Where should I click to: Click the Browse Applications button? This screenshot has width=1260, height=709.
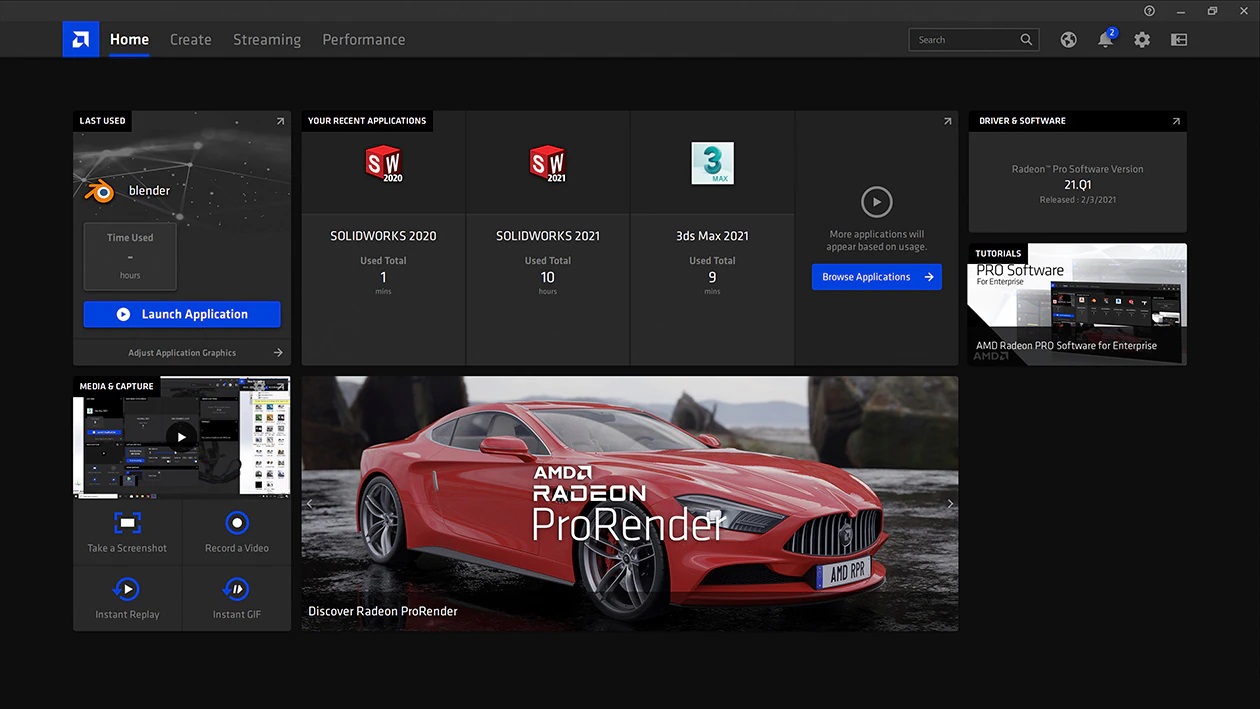point(876,277)
